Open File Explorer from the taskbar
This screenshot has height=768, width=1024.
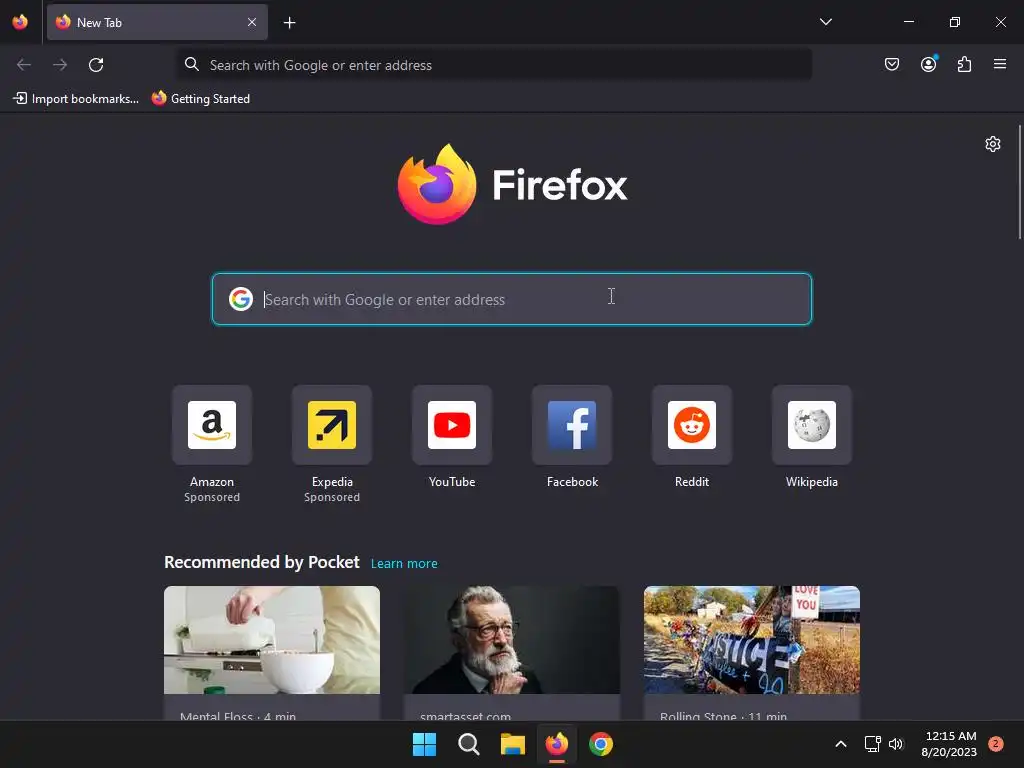[x=513, y=744]
